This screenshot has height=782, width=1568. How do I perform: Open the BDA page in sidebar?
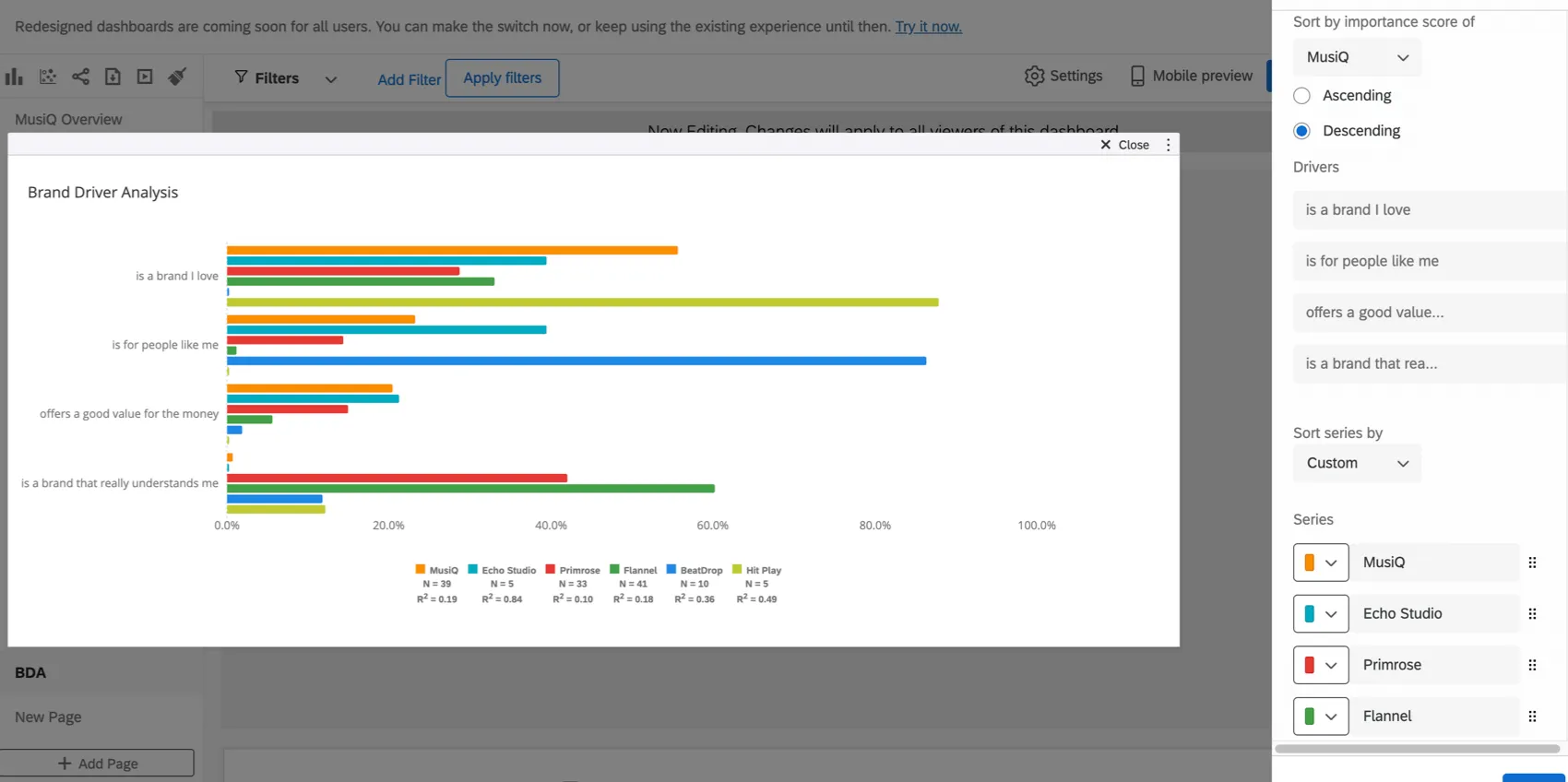tap(30, 673)
